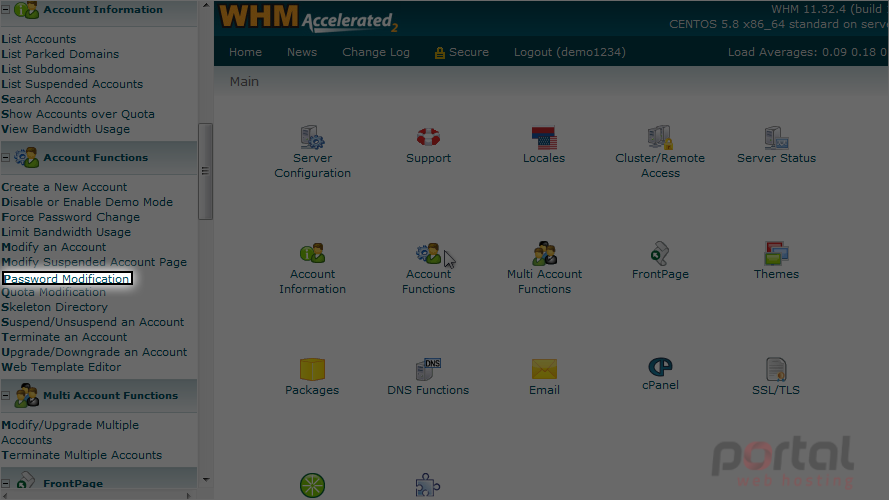Go to Home in the top navigation

click(x=245, y=52)
